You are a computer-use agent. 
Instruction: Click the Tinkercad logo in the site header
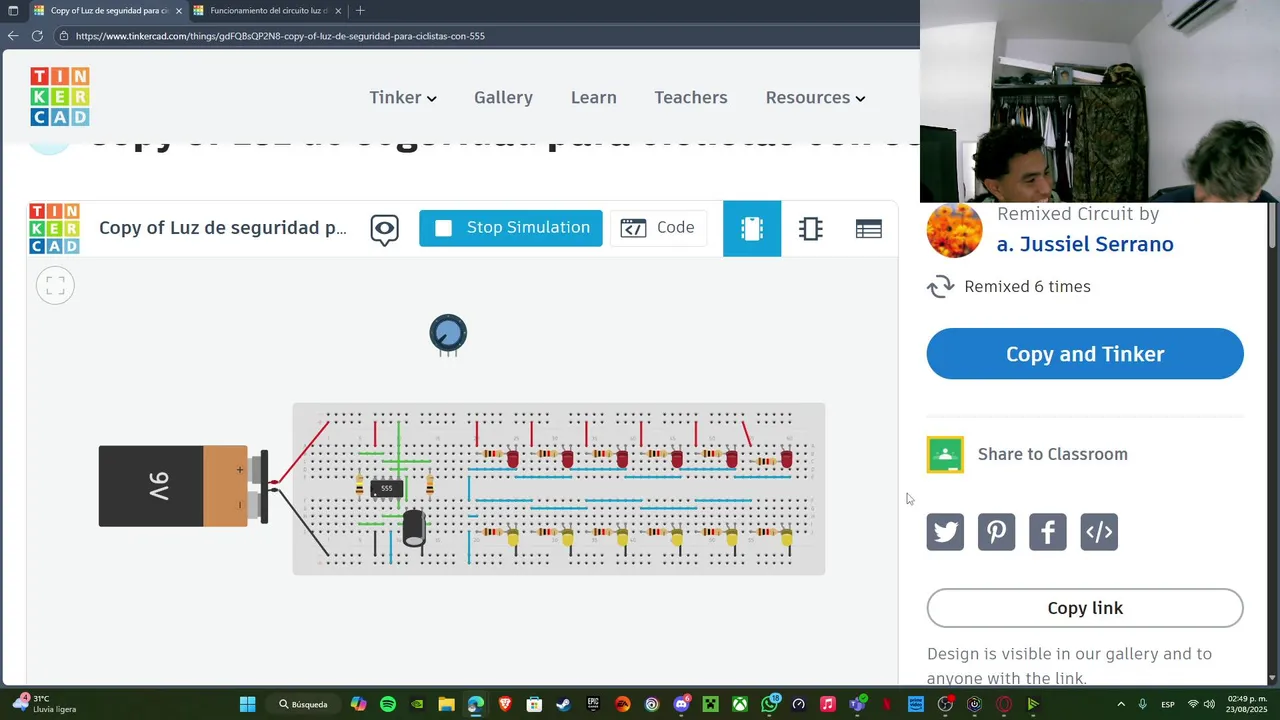60,97
